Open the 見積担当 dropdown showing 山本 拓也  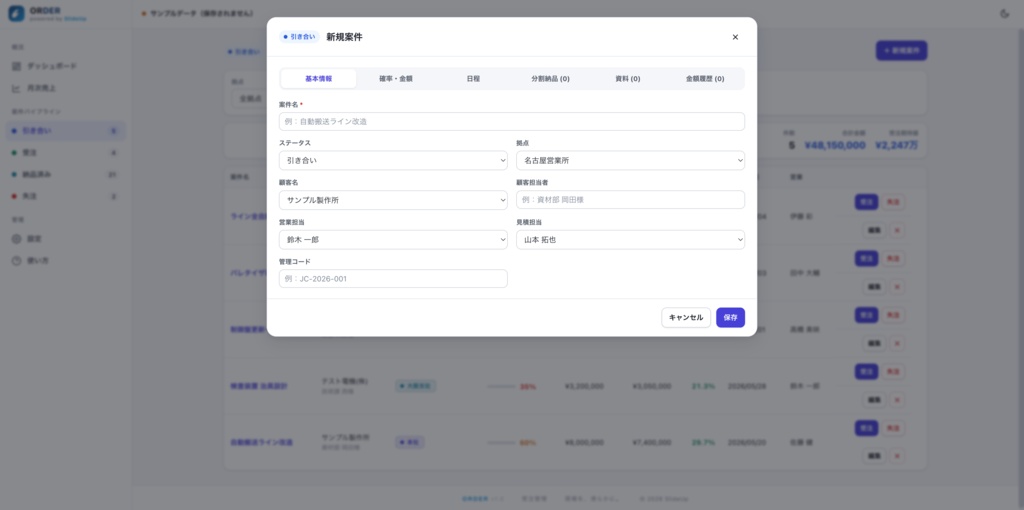630,240
